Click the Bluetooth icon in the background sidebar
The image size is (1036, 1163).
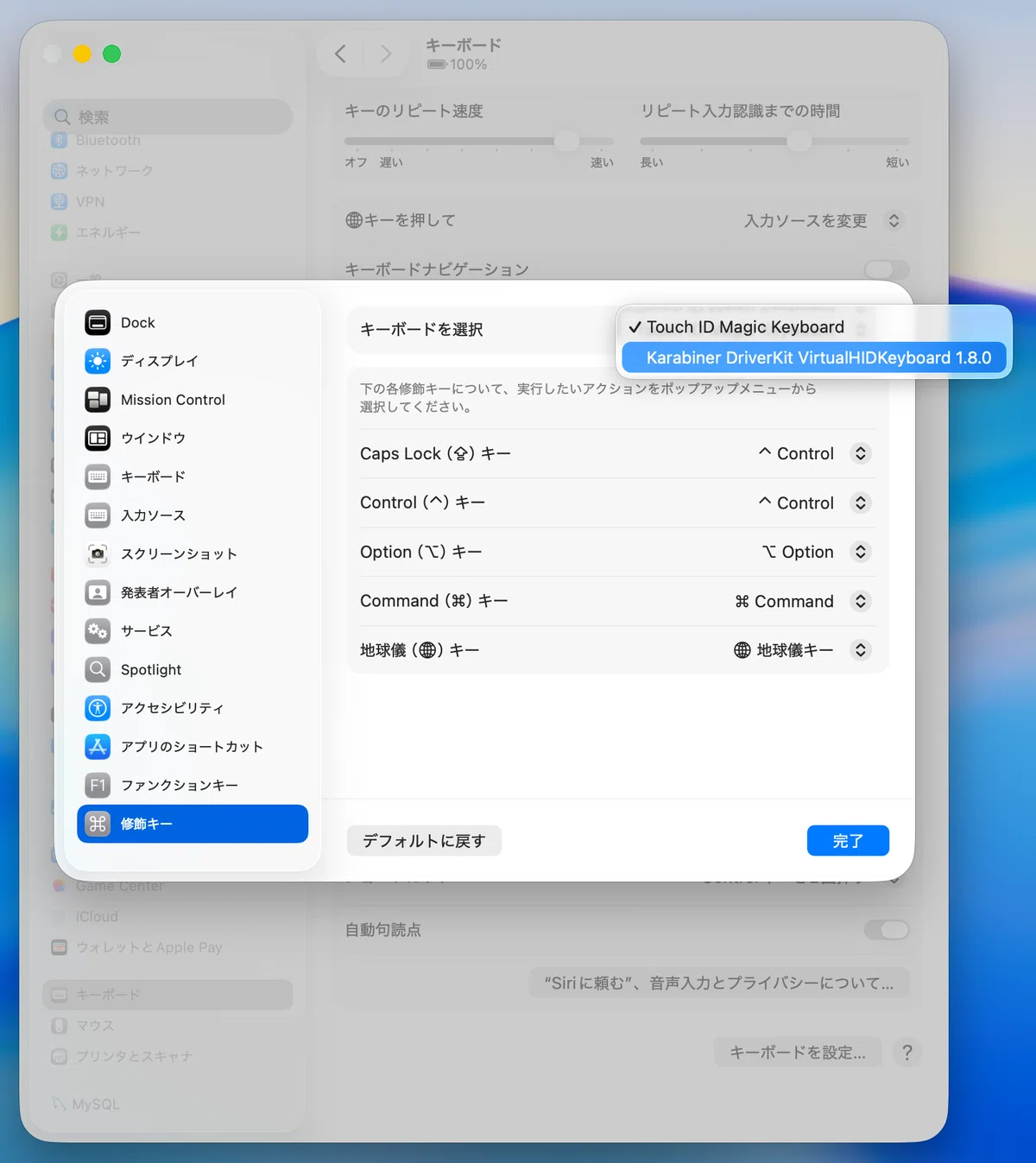(x=59, y=140)
